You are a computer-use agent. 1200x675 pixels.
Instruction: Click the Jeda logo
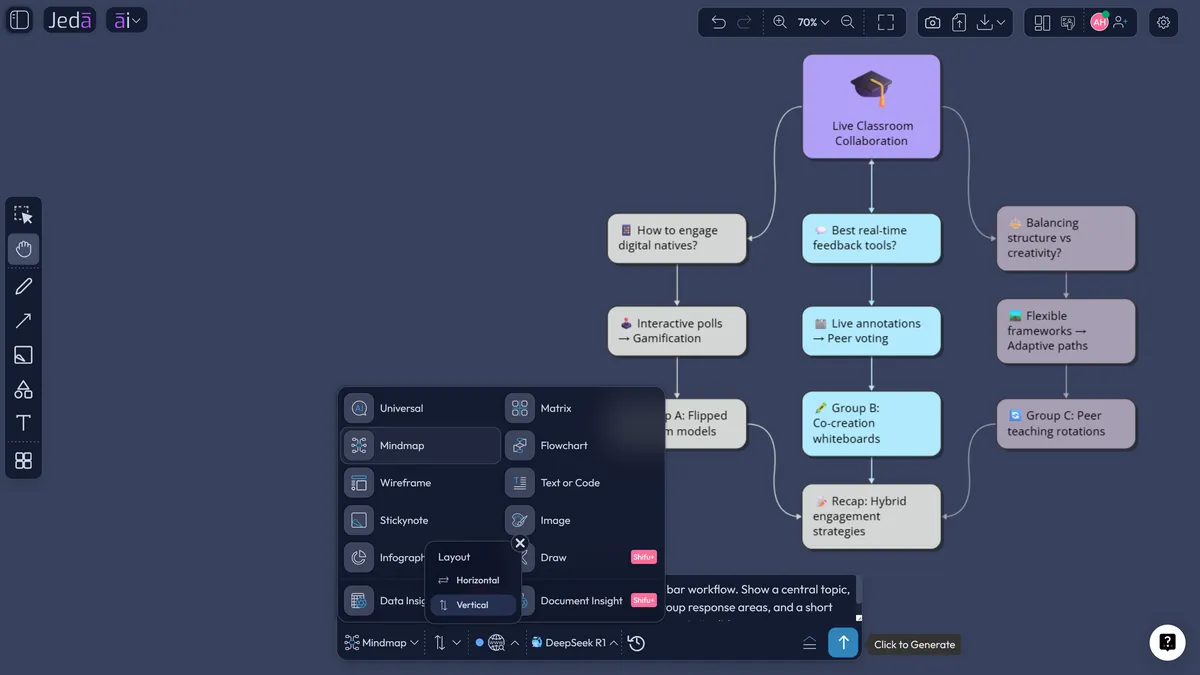tap(70, 20)
